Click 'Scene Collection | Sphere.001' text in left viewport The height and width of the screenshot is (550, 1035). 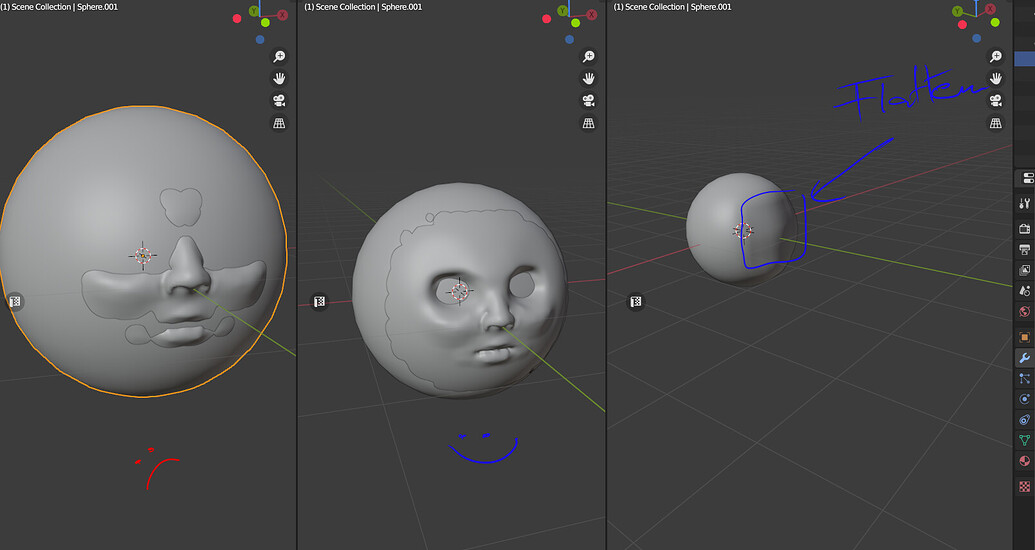[65, 7]
